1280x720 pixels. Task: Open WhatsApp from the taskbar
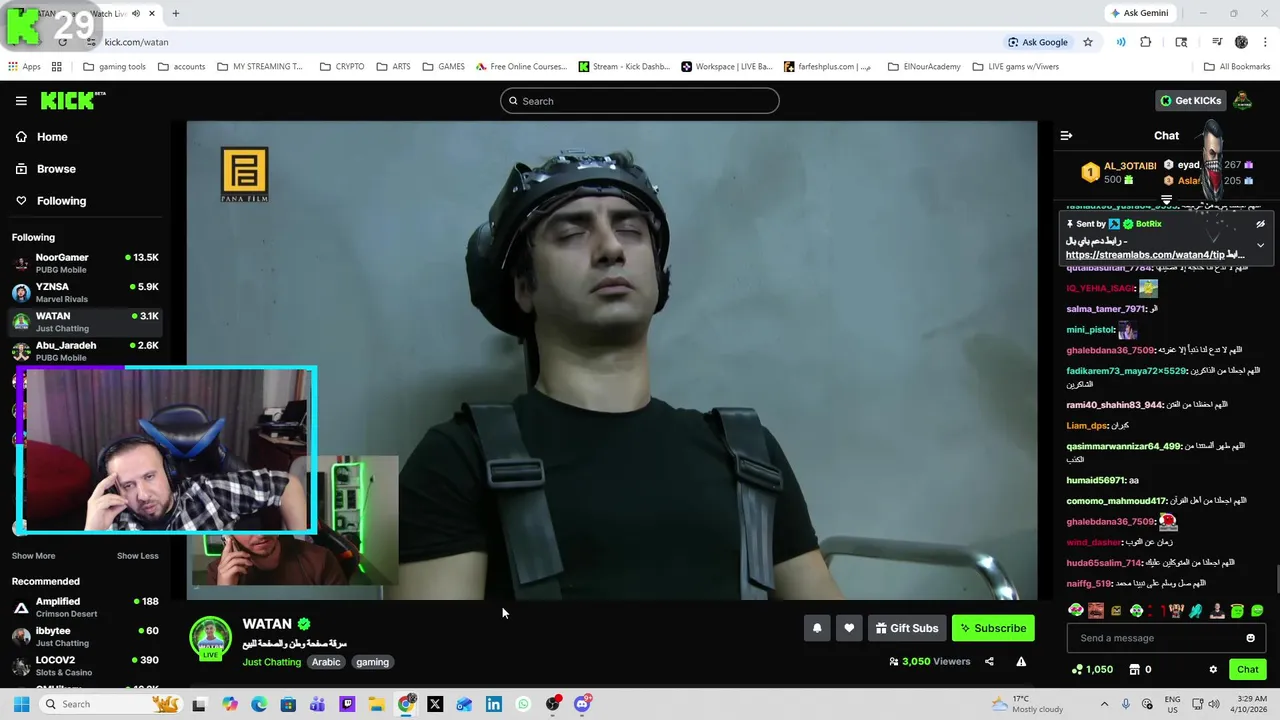(x=523, y=704)
